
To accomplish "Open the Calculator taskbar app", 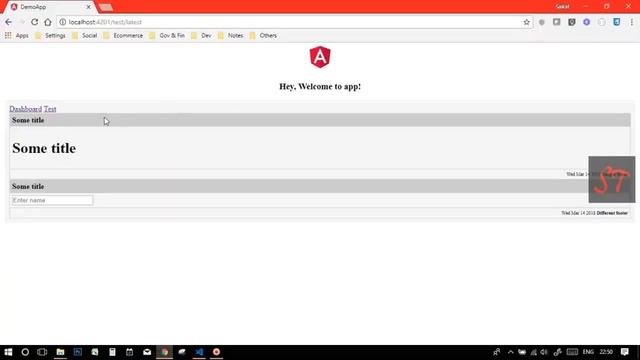I will [x=112, y=352].
